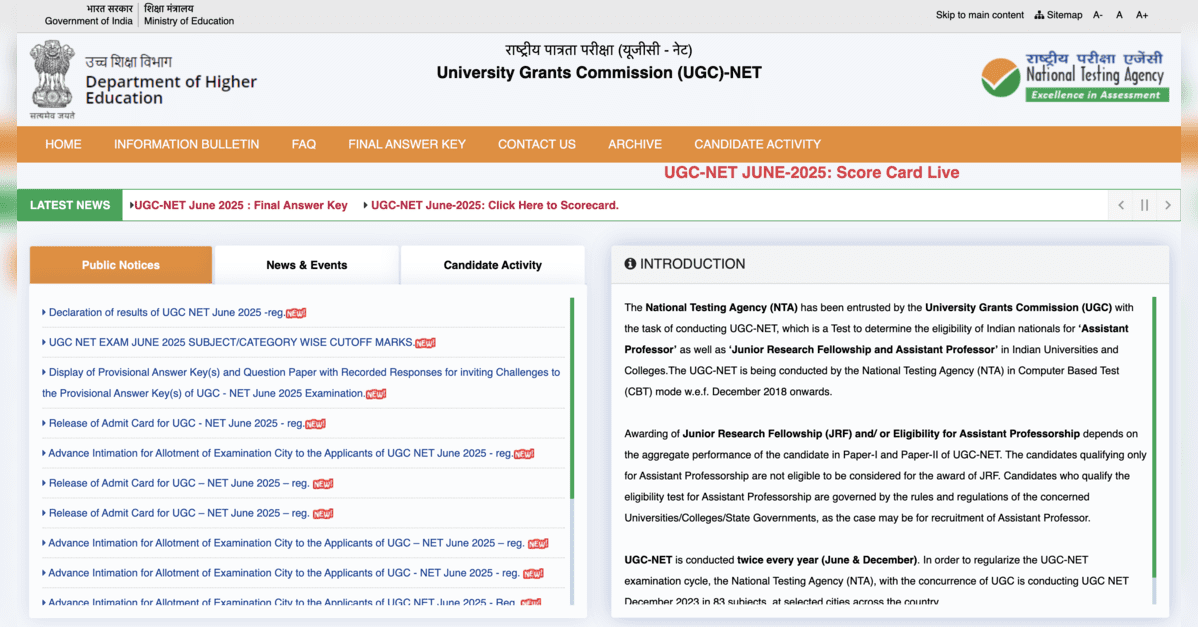Click Skip to main content link
This screenshot has height=627, width=1198.
[979, 15]
